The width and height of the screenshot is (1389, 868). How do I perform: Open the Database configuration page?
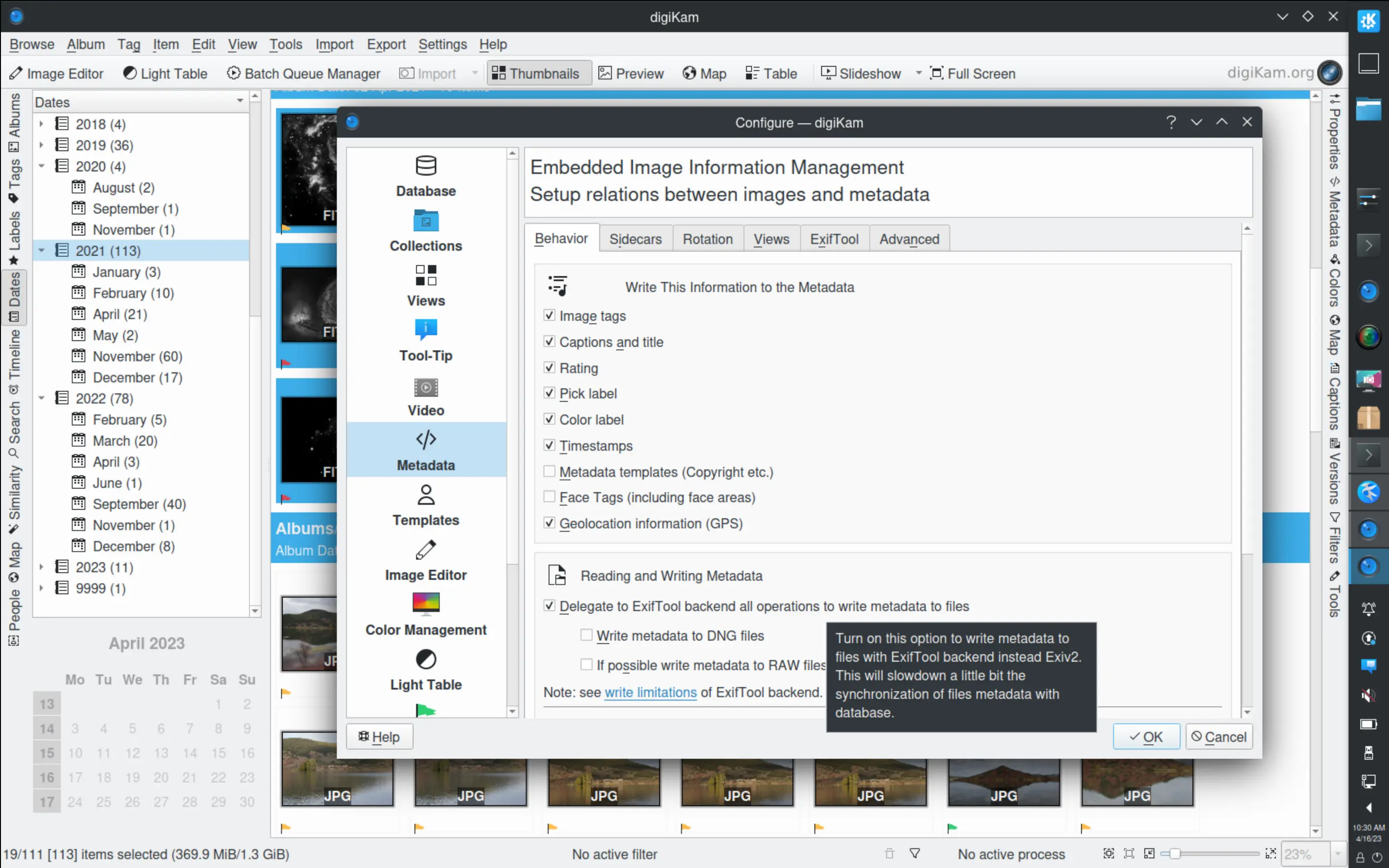click(425, 175)
